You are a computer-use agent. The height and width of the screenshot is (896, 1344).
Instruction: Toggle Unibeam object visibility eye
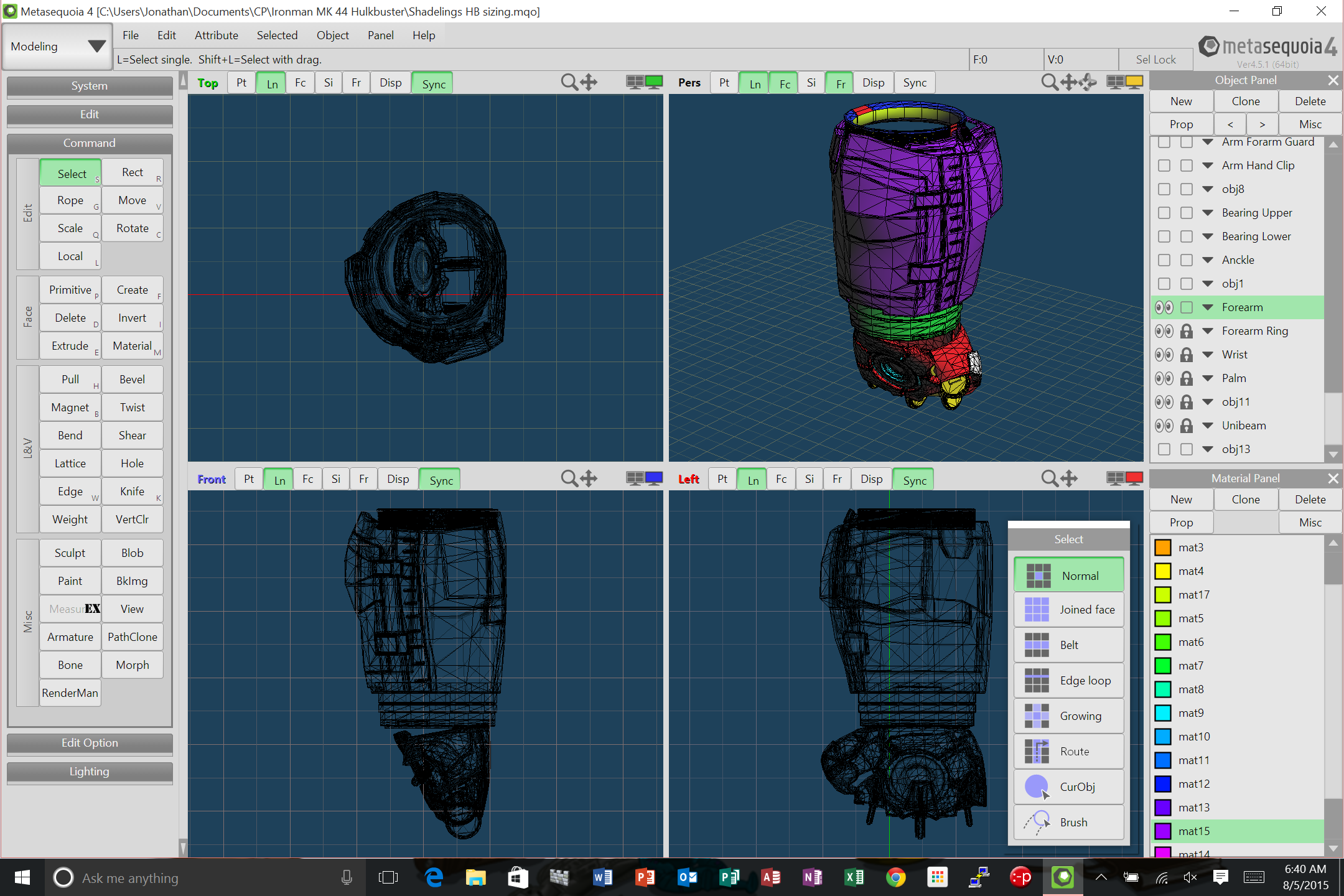point(1164,426)
